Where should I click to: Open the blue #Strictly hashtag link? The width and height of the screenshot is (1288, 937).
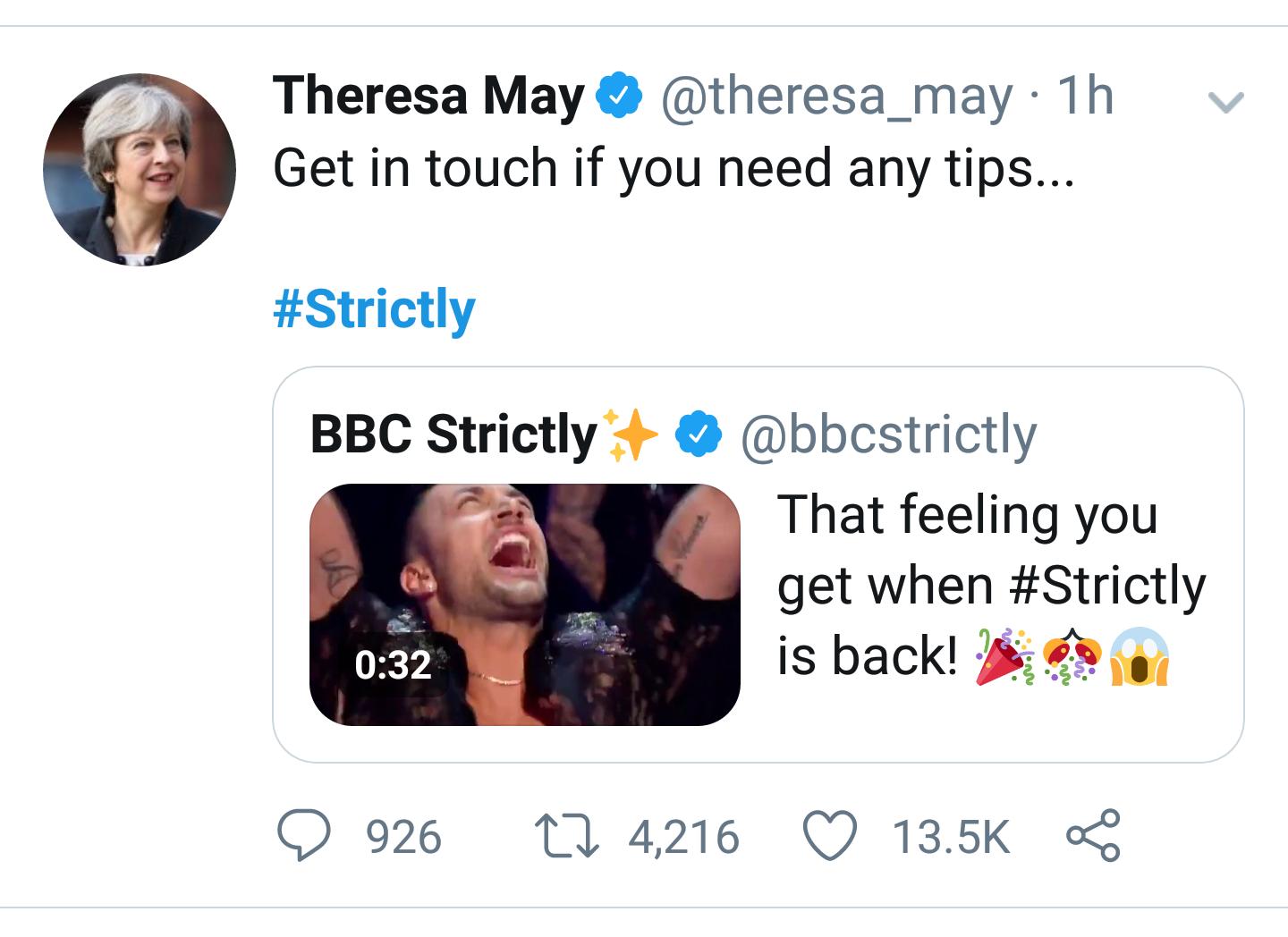click(374, 309)
